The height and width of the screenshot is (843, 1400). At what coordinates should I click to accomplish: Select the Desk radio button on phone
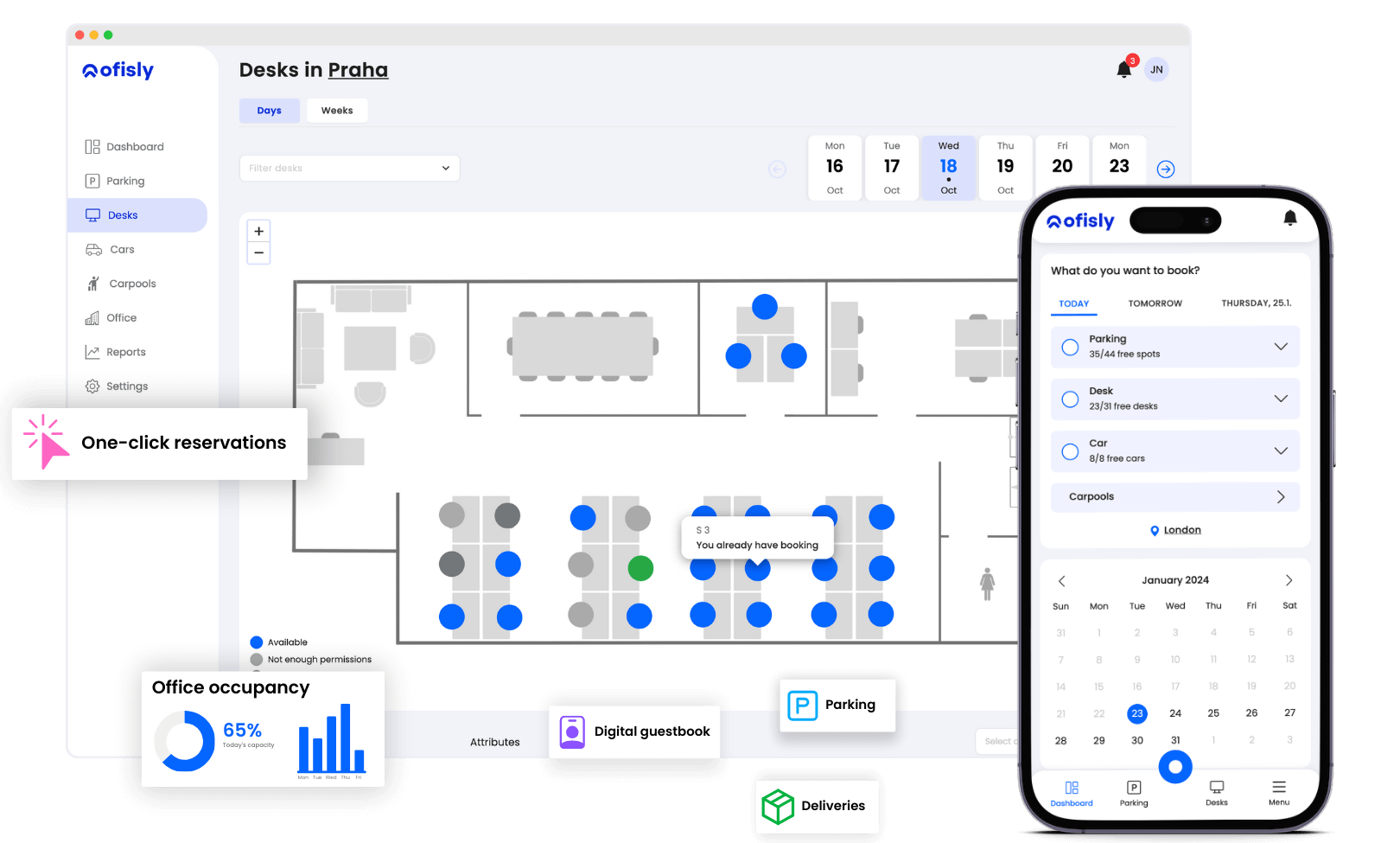(x=1070, y=399)
